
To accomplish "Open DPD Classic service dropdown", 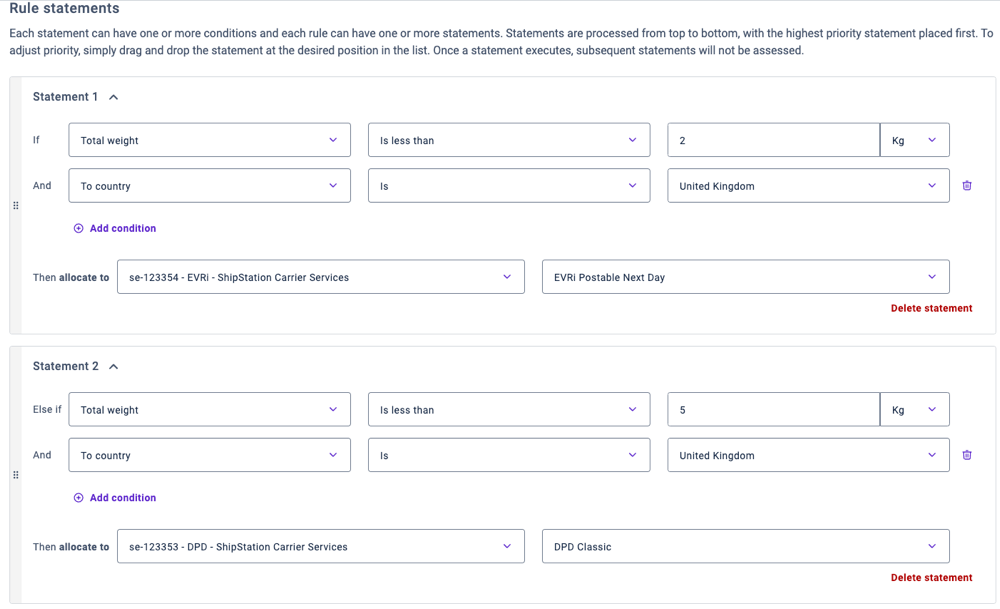I will click(x=745, y=547).
